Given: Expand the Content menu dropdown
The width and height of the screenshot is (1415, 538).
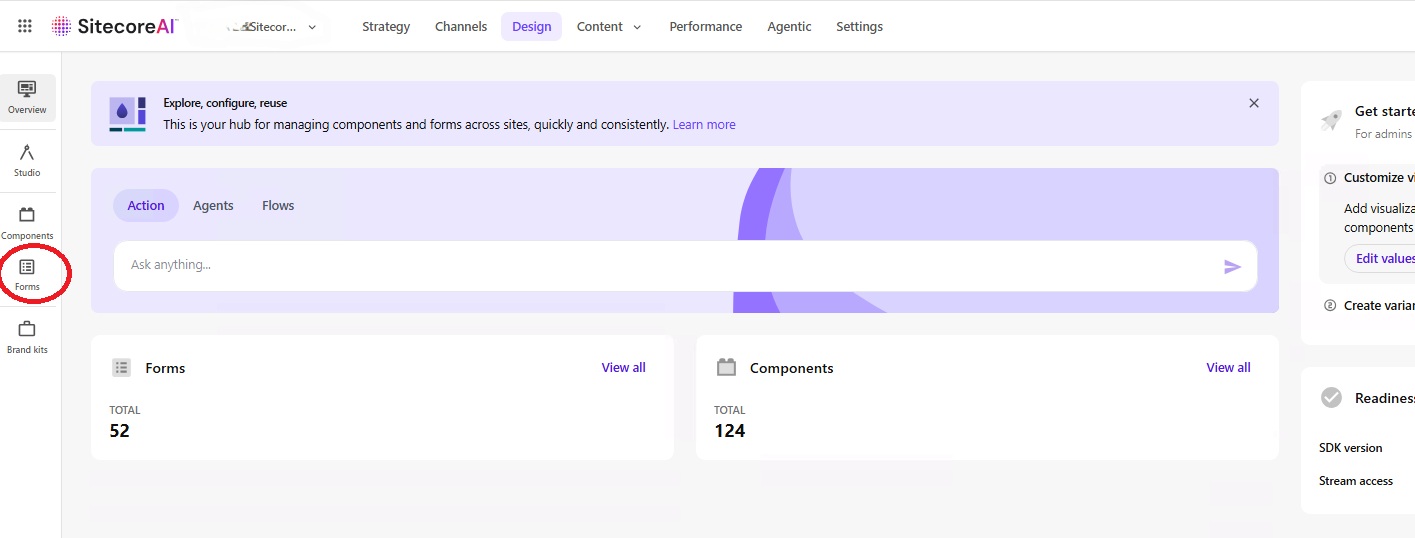Looking at the screenshot, I should pos(609,27).
